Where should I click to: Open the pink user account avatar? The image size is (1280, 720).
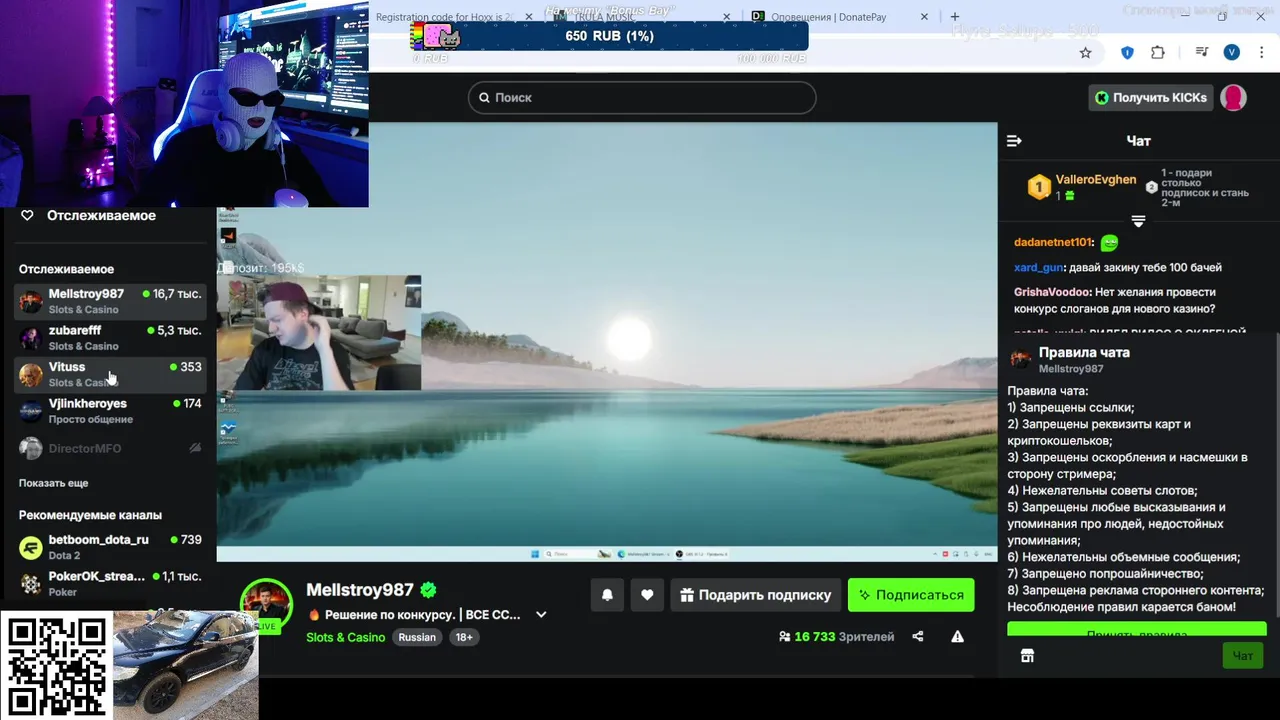[x=1233, y=97]
